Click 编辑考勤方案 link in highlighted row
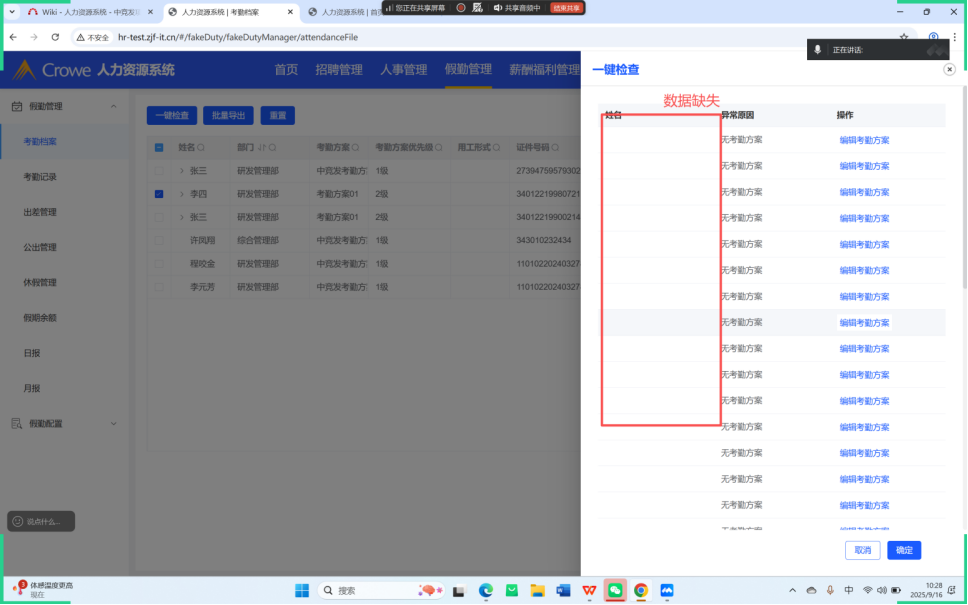 pos(864,323)
